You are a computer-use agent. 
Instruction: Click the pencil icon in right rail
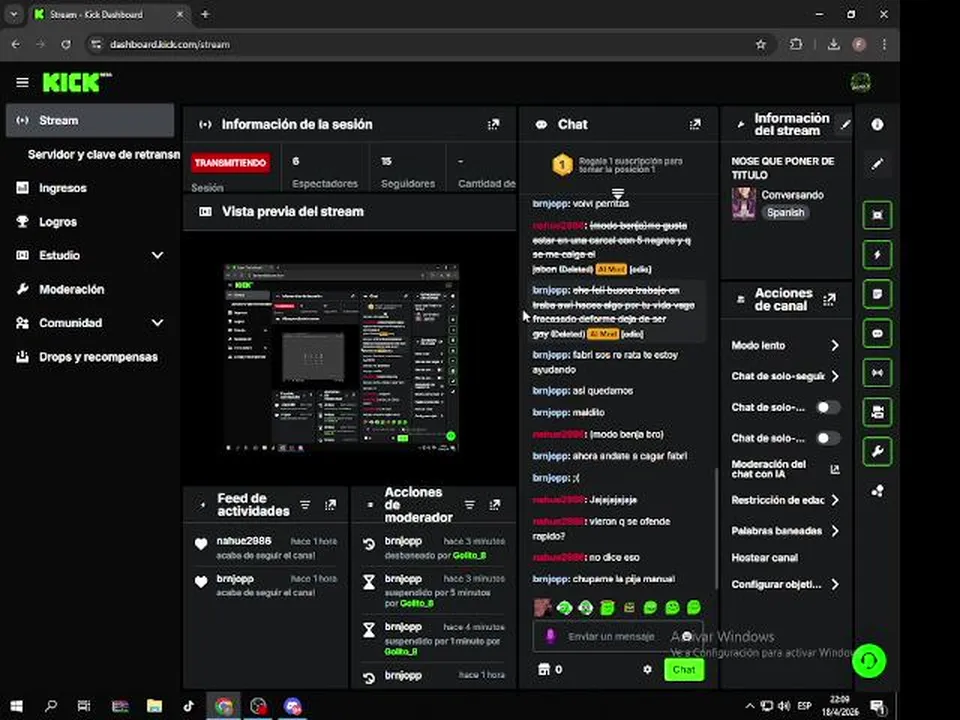coord(877,163)
